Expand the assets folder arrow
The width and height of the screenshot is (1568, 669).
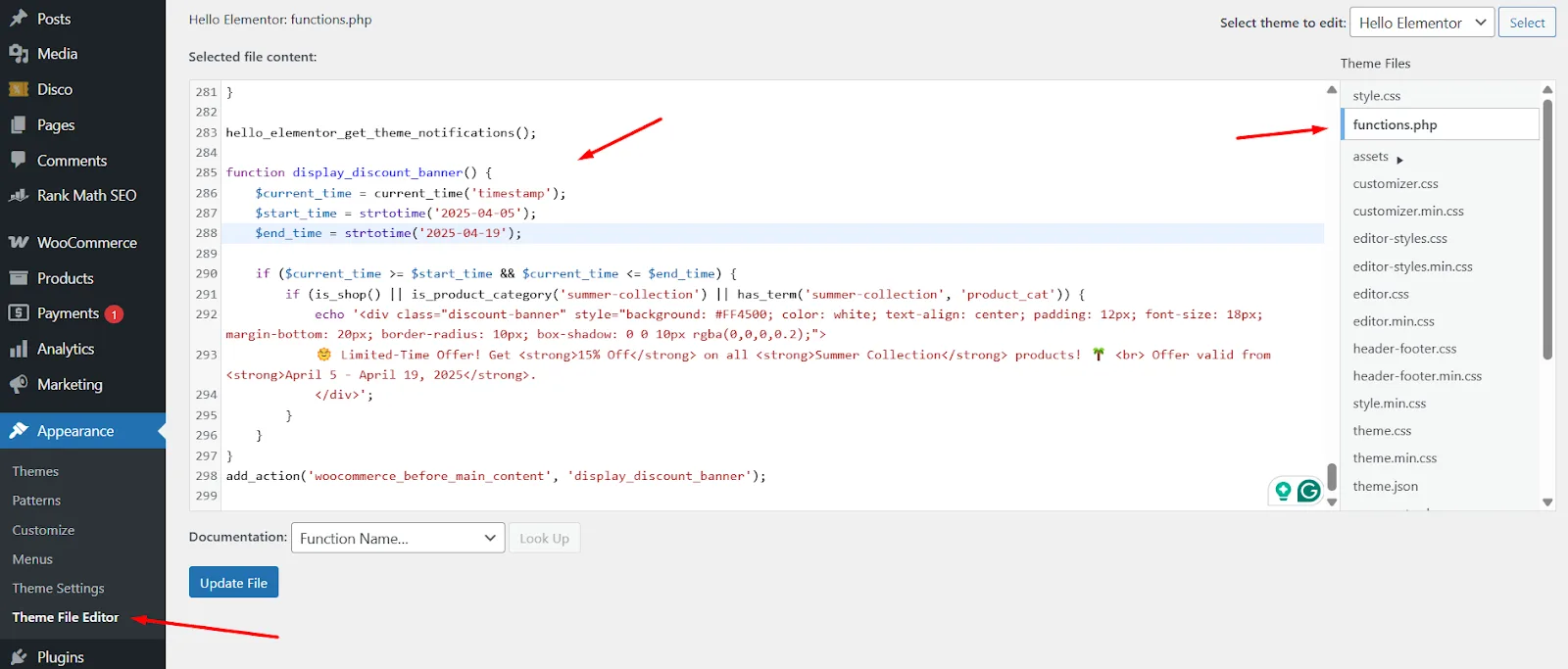(1399, 159)
